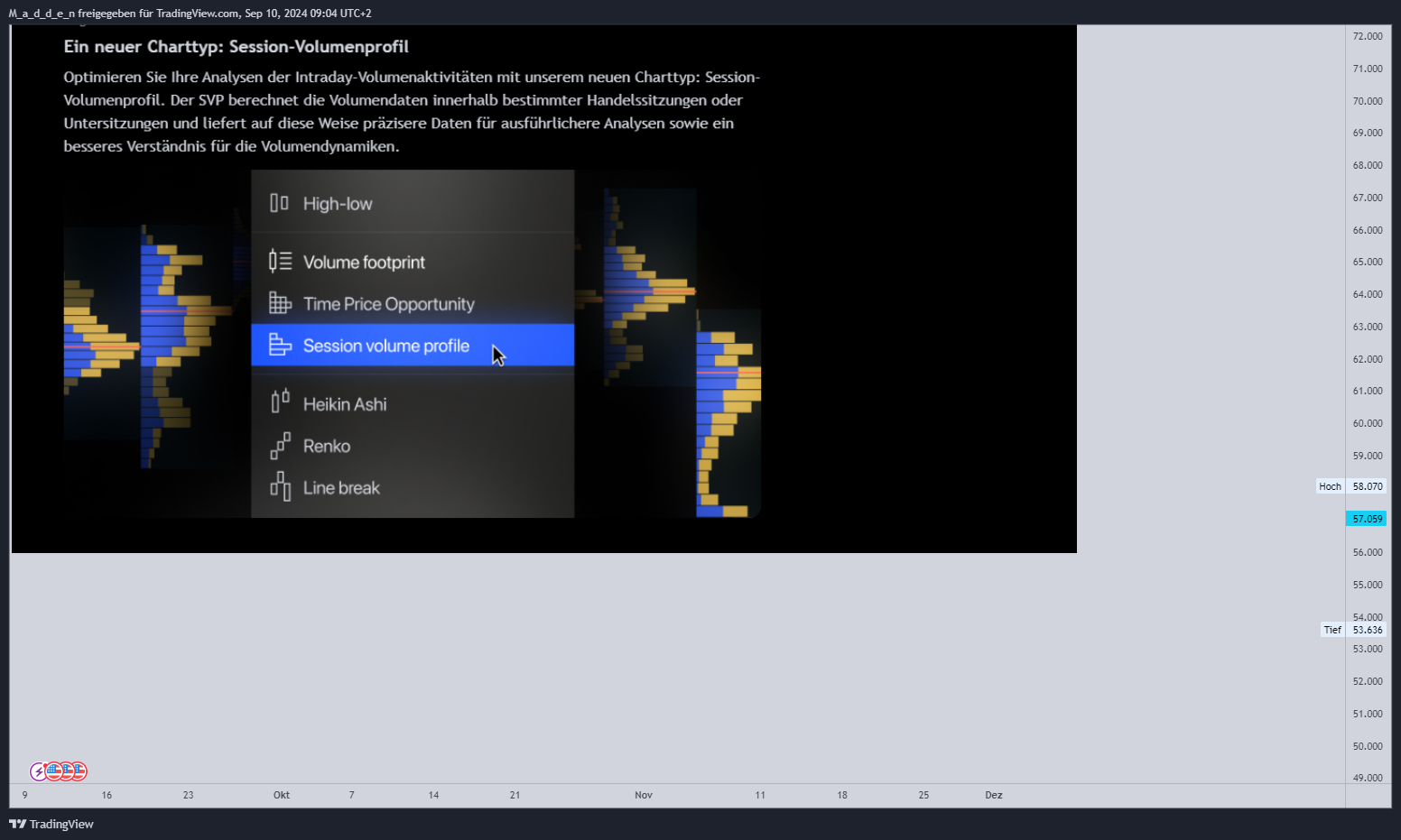Click the 65.000 value on price axis

pyautogui.click(x=1368, y=262)
